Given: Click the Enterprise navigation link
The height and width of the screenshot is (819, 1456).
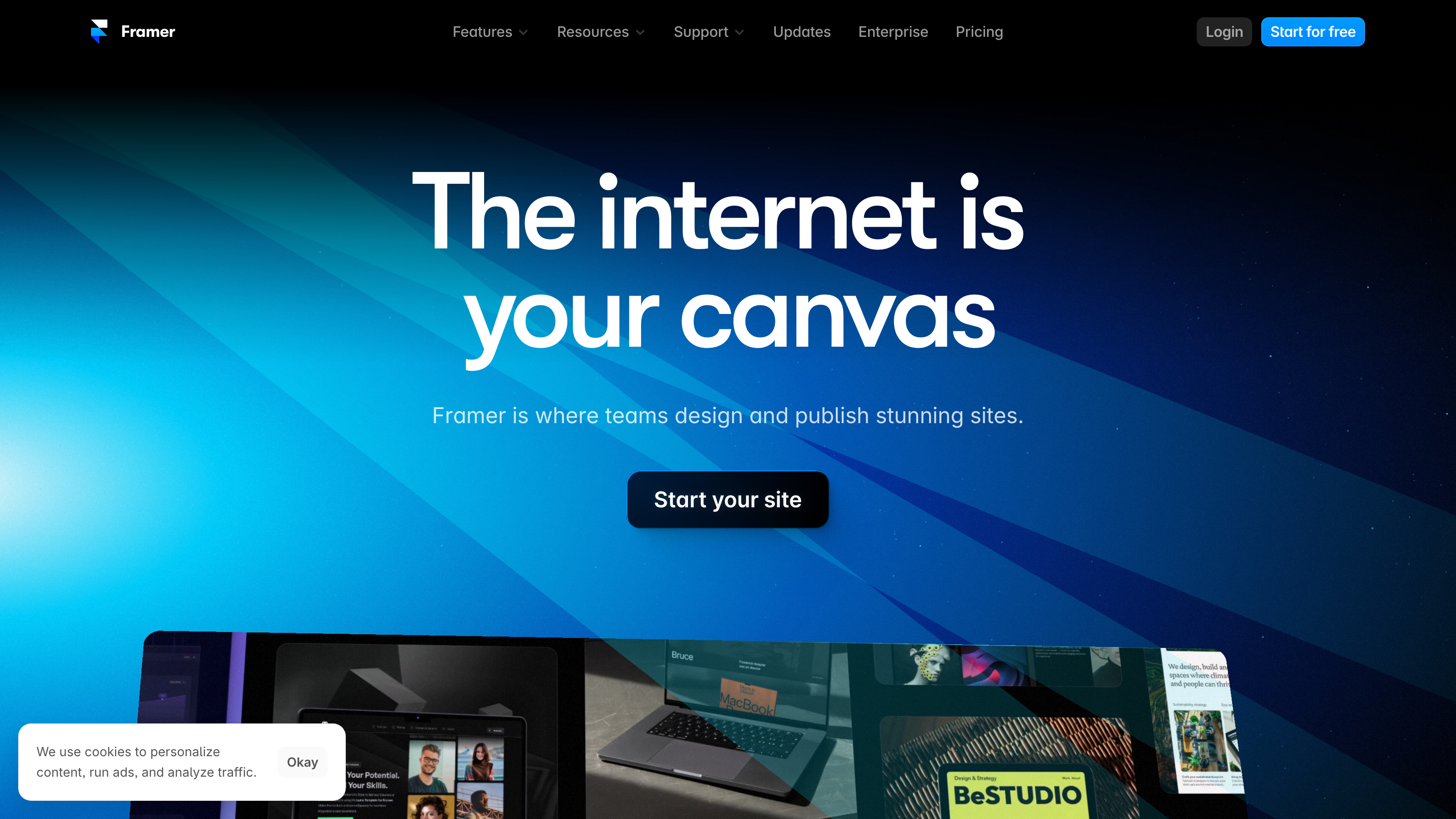Looking at the screenshot, I should pyautogui.click(x=893, y=32).
